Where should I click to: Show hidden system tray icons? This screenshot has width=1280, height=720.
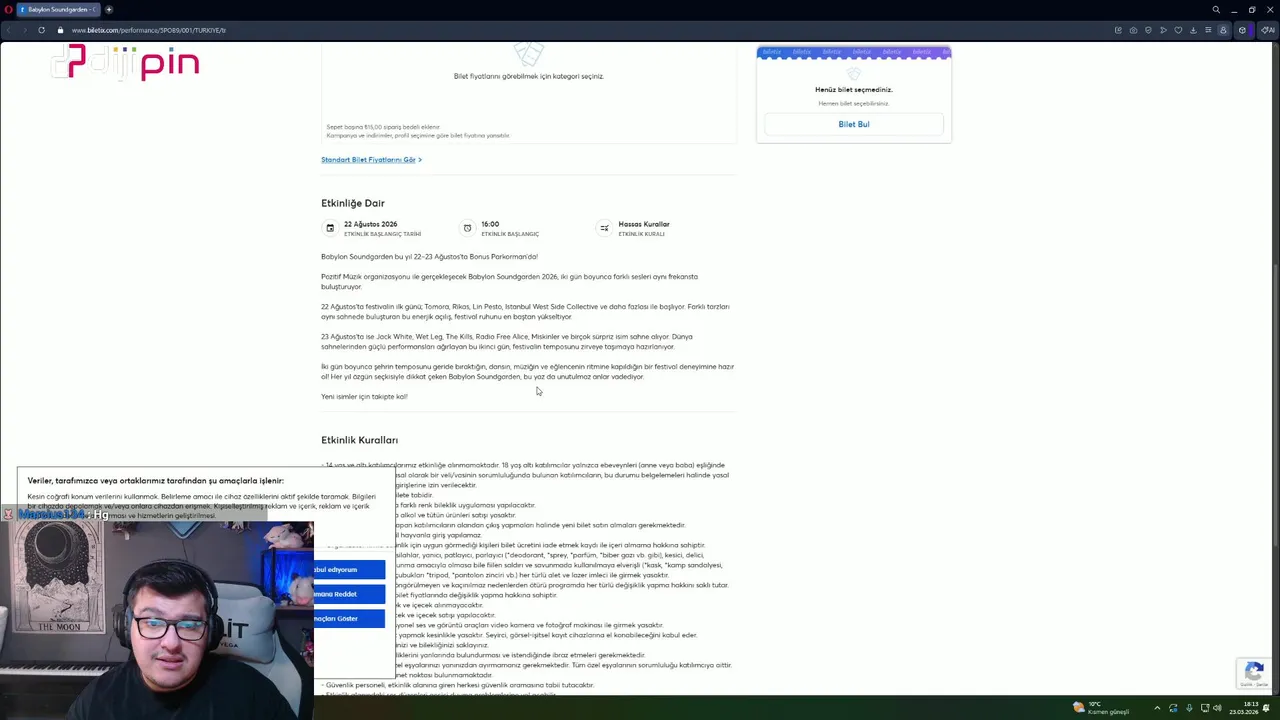point(1157,708)
